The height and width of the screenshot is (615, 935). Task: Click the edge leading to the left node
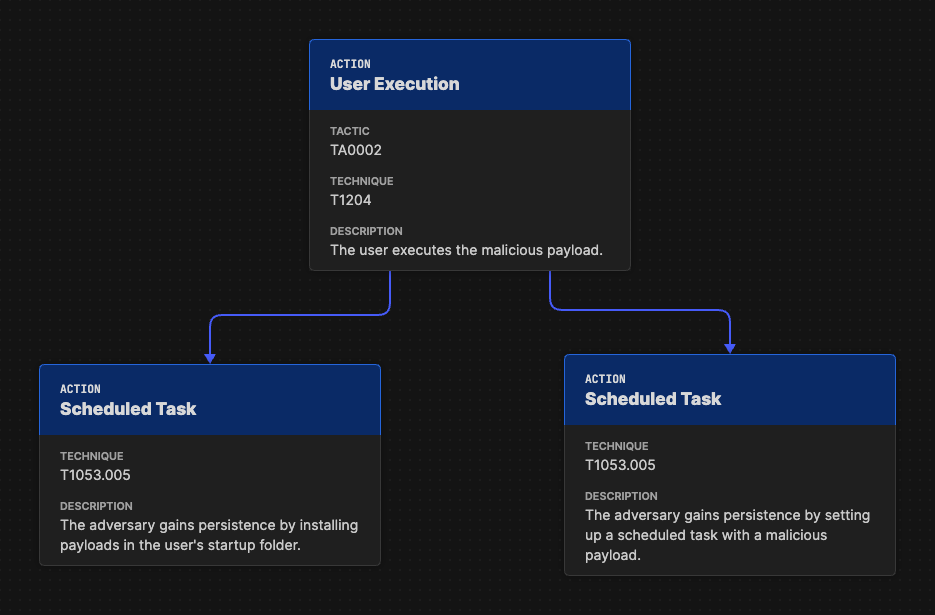(x=298, y=313)
